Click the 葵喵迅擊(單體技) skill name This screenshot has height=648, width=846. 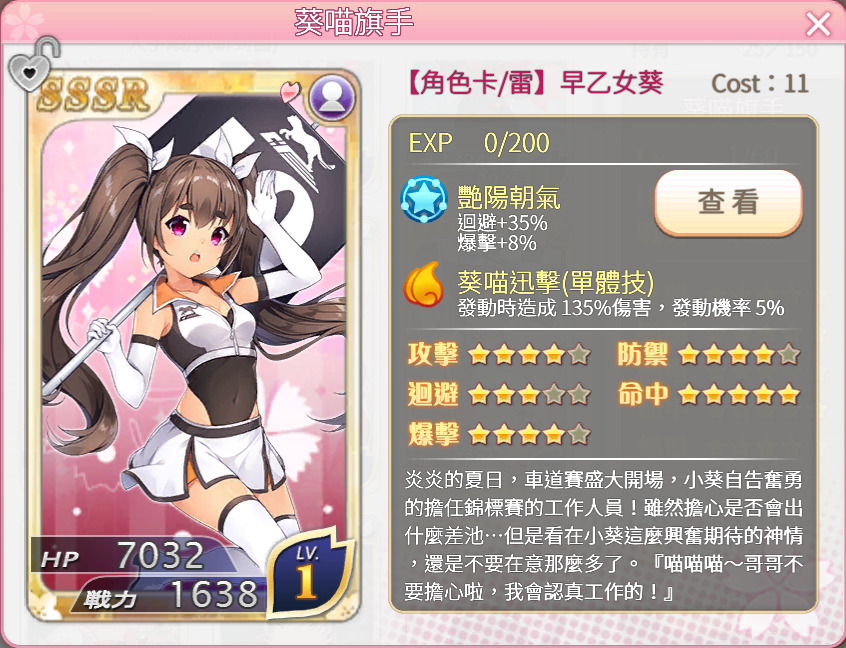click(556, 282)
